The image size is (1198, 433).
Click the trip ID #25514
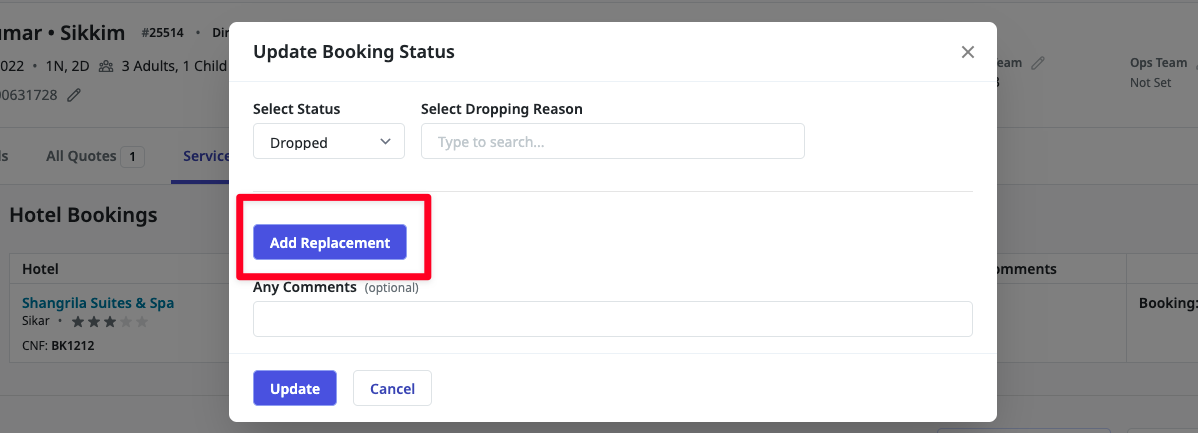point(163,33)
